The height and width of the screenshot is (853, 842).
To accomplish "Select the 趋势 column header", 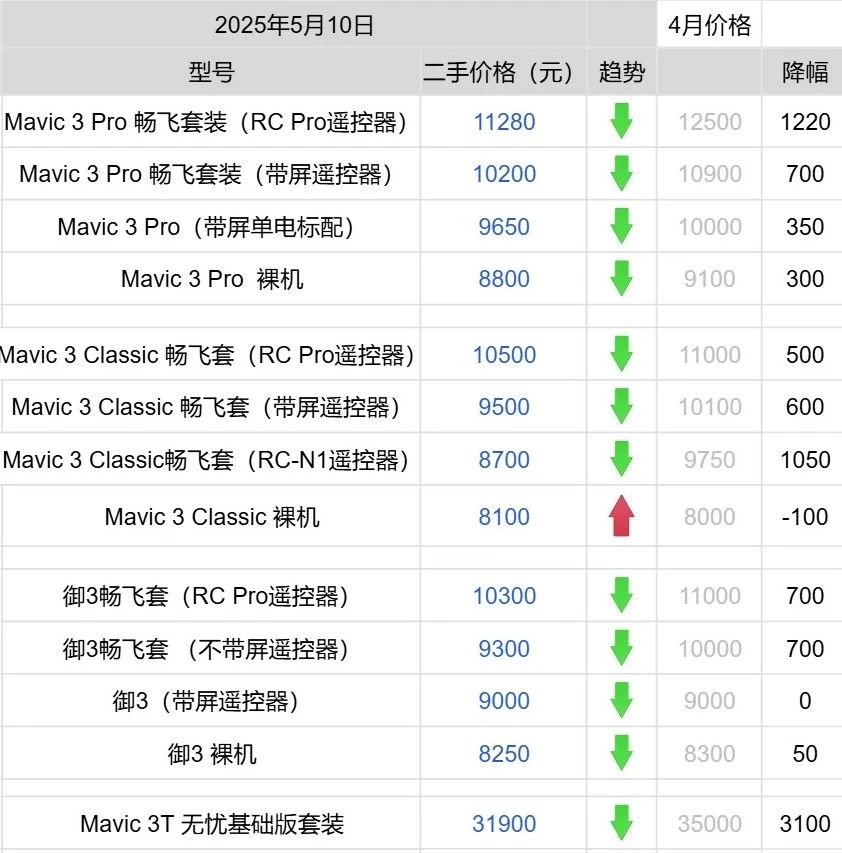I will (622, 72).
